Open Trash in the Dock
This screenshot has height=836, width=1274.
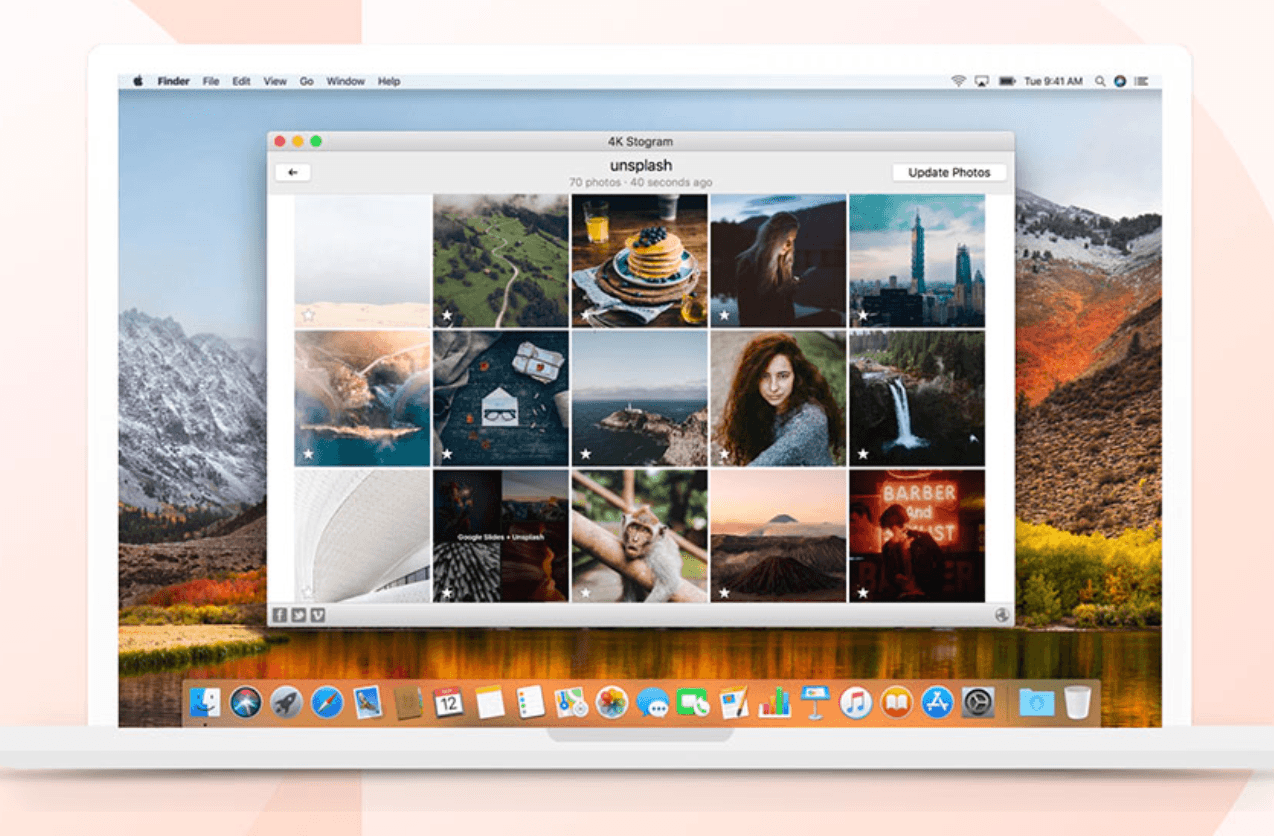pos(1077,702)
